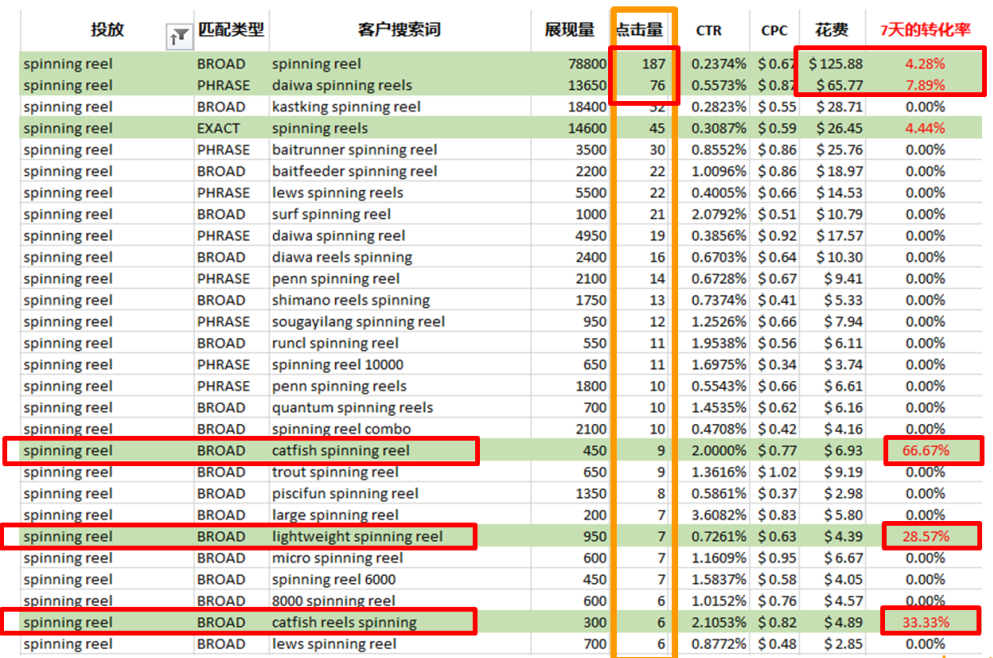This screenshot has width=993, height=658.
Task: Click the 匹配类型 column header
Action: [x=234, y=29]
